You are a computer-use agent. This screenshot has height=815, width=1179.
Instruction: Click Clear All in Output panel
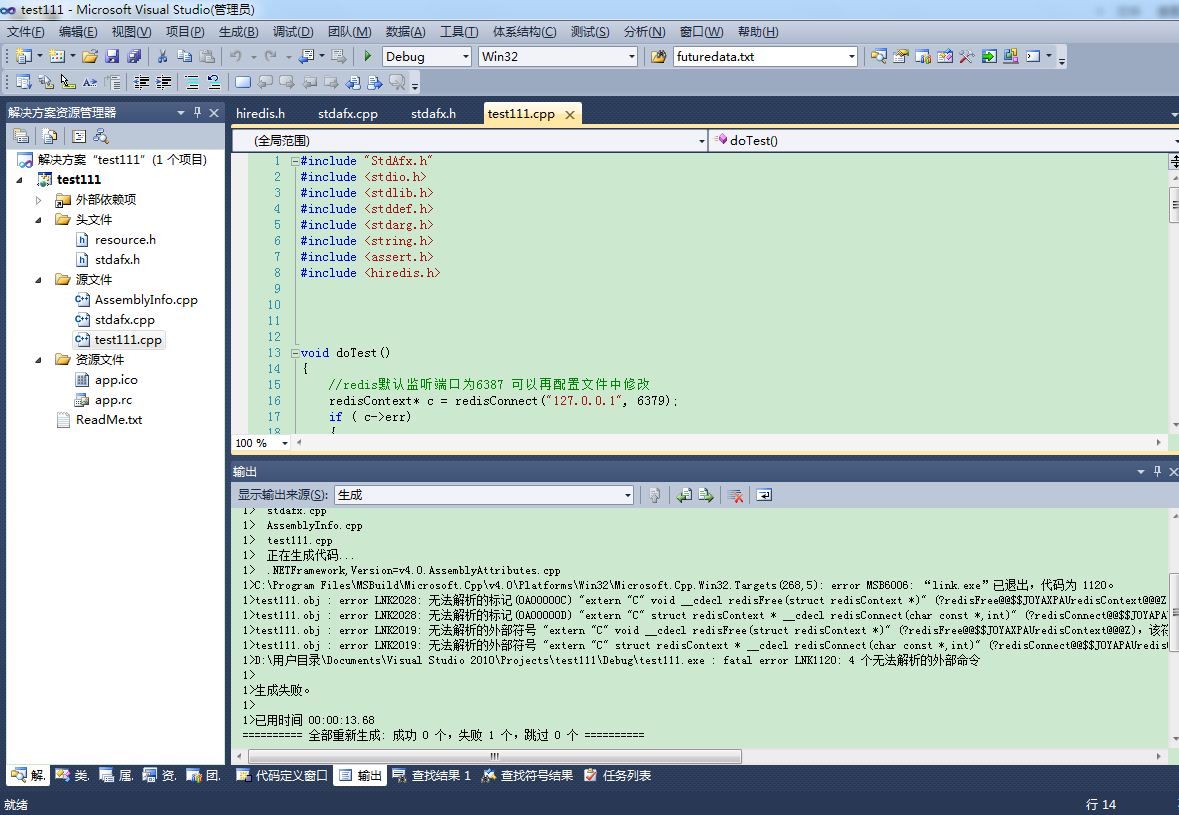pyautogui.click(x=735, y=495)
